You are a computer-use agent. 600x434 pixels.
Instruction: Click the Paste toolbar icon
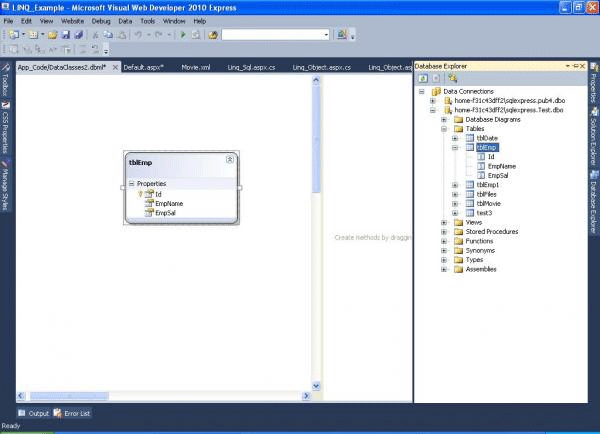tap(122, 35)
